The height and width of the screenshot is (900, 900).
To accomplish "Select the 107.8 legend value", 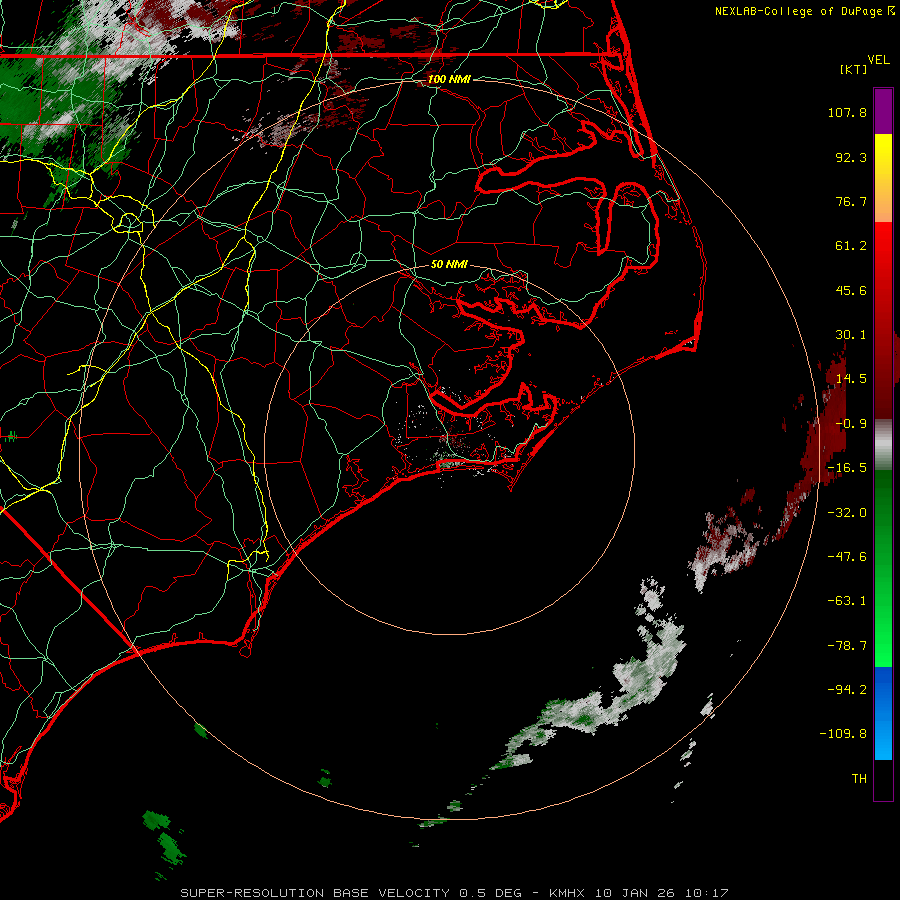I will click(847, 112).
